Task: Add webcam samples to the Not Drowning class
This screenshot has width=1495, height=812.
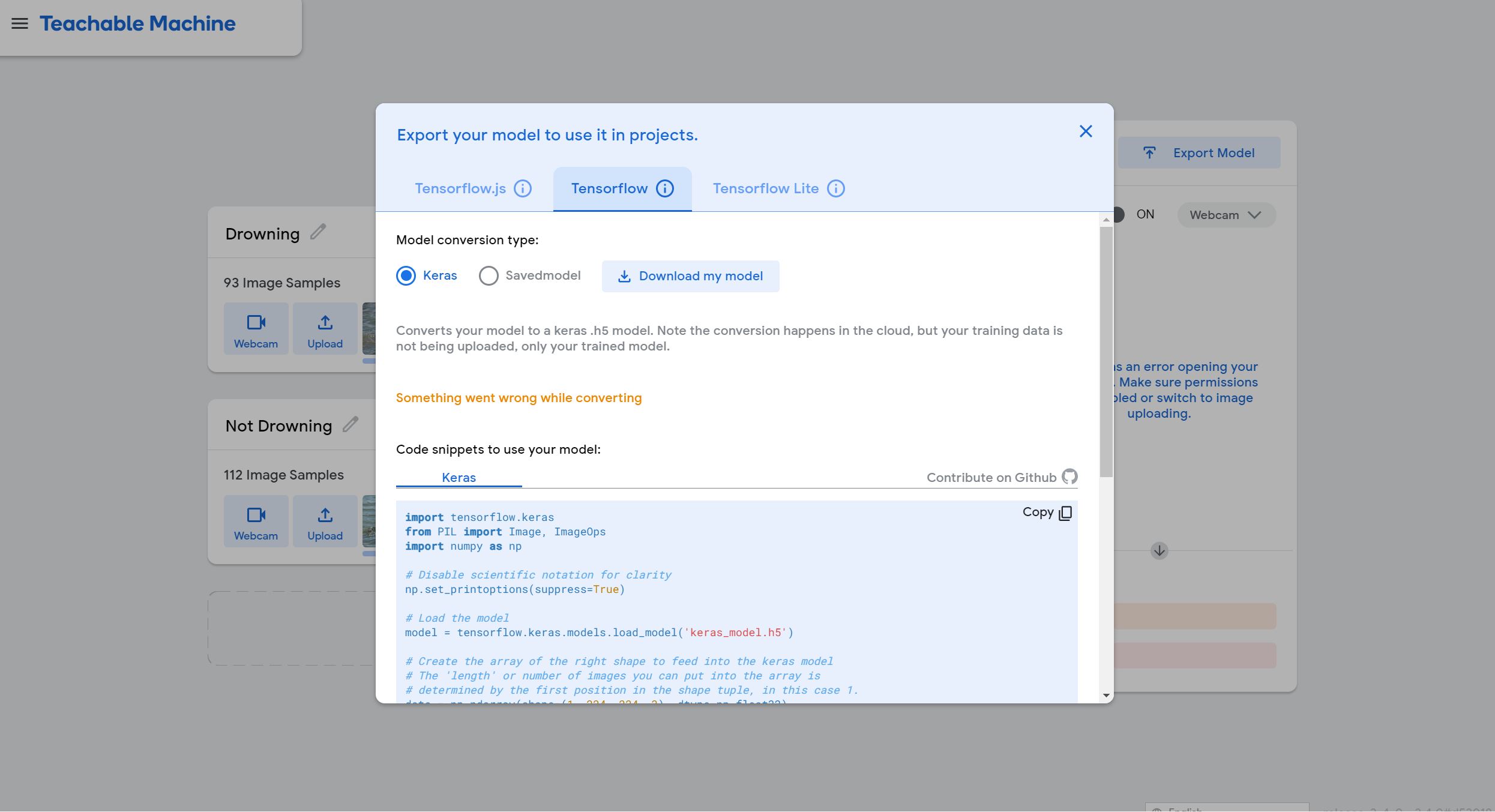Action: pos(256,521)
